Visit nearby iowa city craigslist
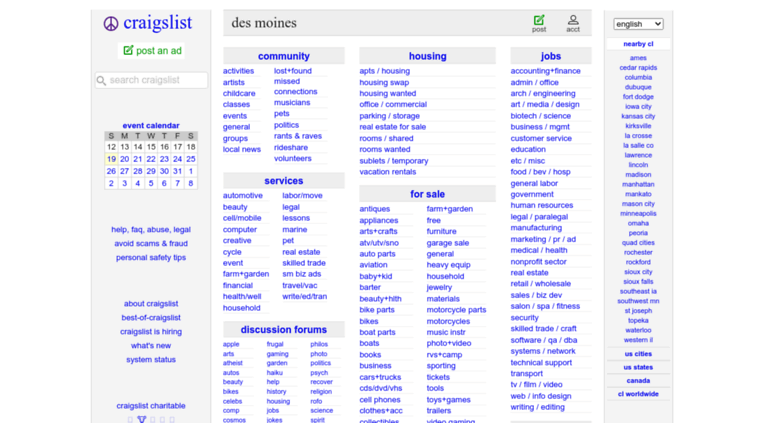 click(638, 106)
